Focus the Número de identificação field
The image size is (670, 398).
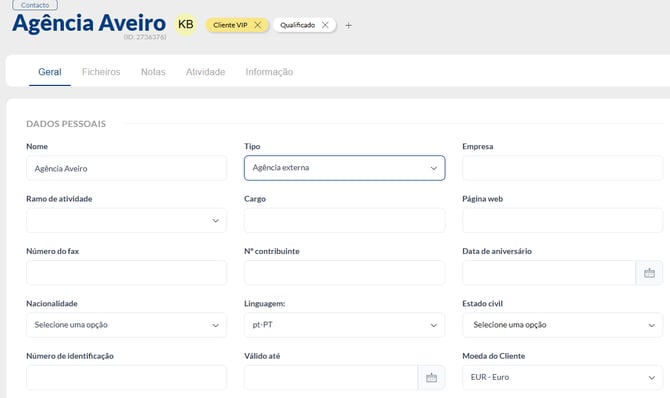(126, 377)
